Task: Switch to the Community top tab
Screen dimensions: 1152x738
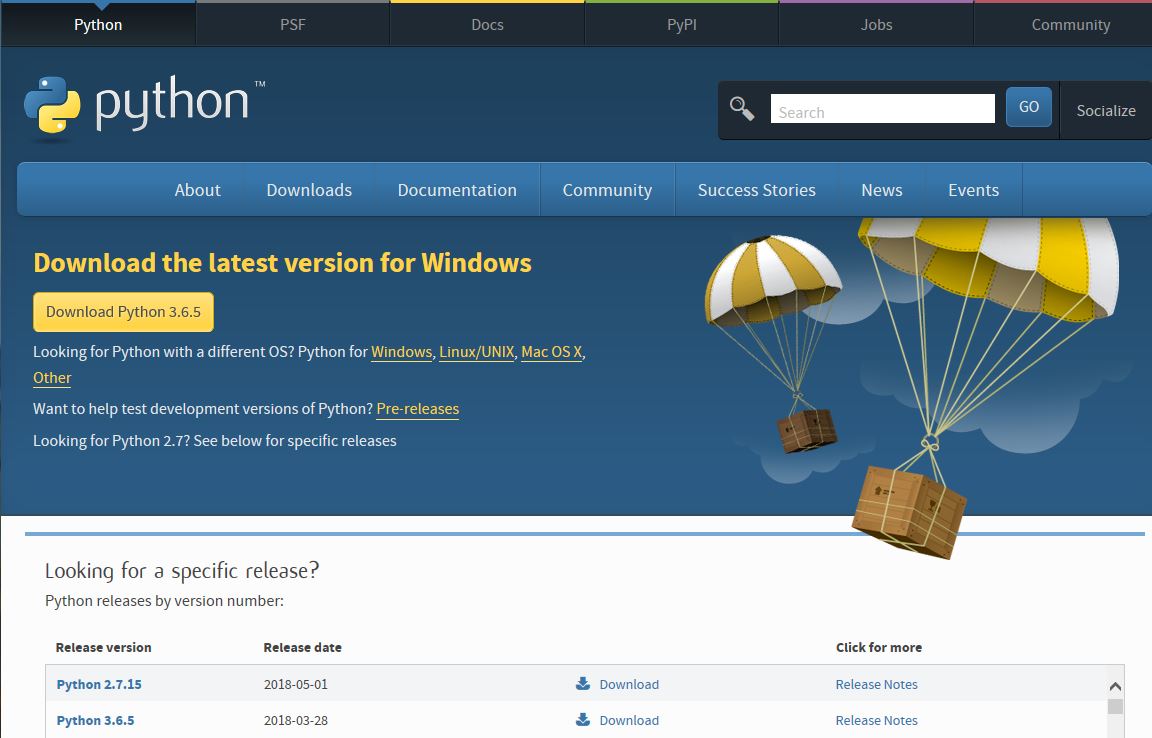Action: point(1070,24)
